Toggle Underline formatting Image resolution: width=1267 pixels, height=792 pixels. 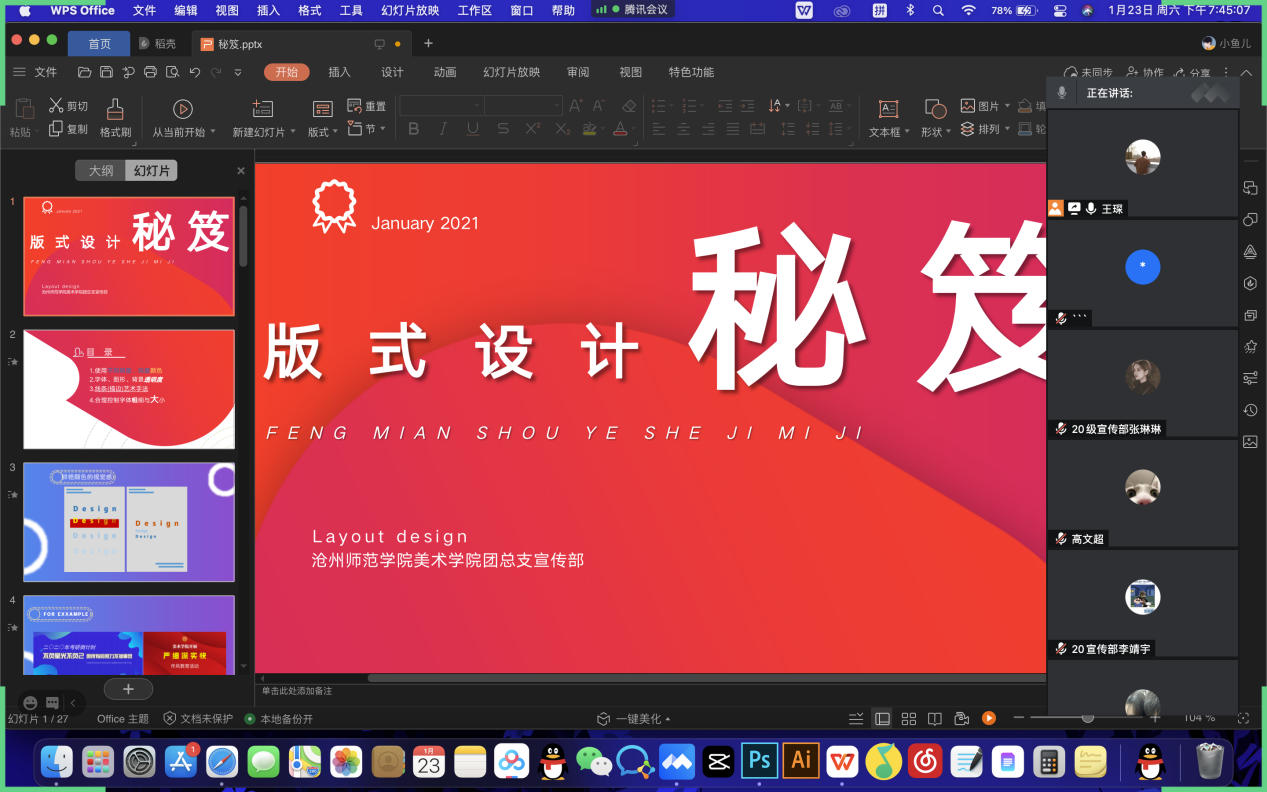pos(473,129)
